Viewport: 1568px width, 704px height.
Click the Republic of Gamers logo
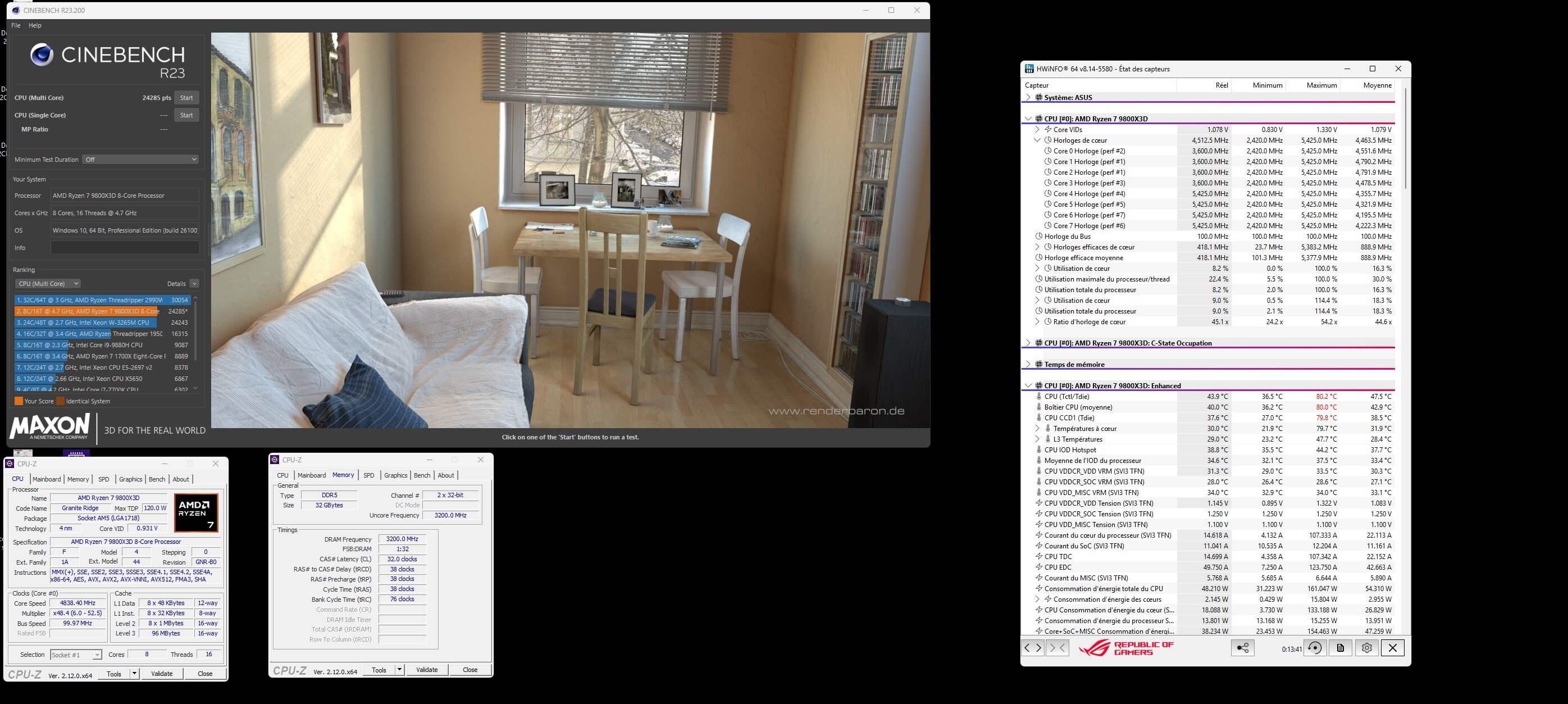(x=1126, y=648)
